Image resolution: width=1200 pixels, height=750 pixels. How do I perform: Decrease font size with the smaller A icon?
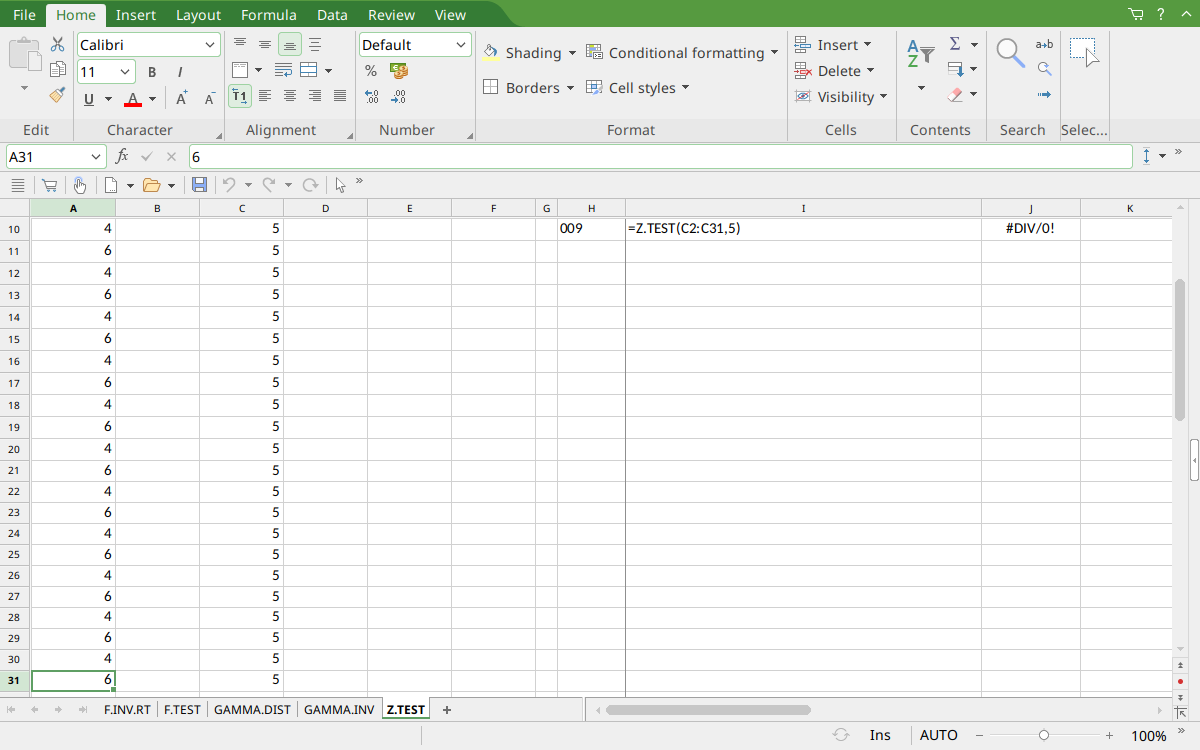coord(209,98)
